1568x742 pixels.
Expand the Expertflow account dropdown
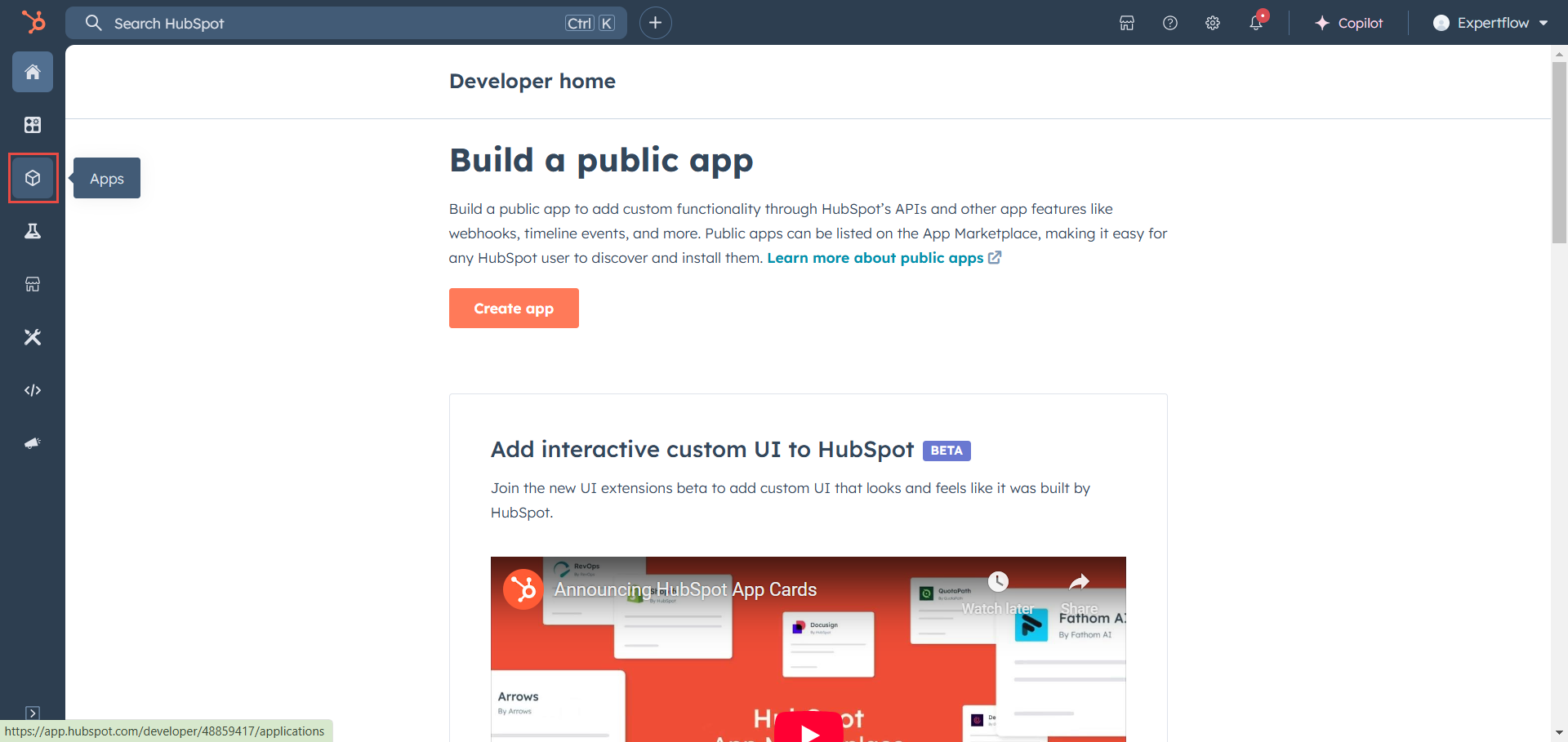1490,23
